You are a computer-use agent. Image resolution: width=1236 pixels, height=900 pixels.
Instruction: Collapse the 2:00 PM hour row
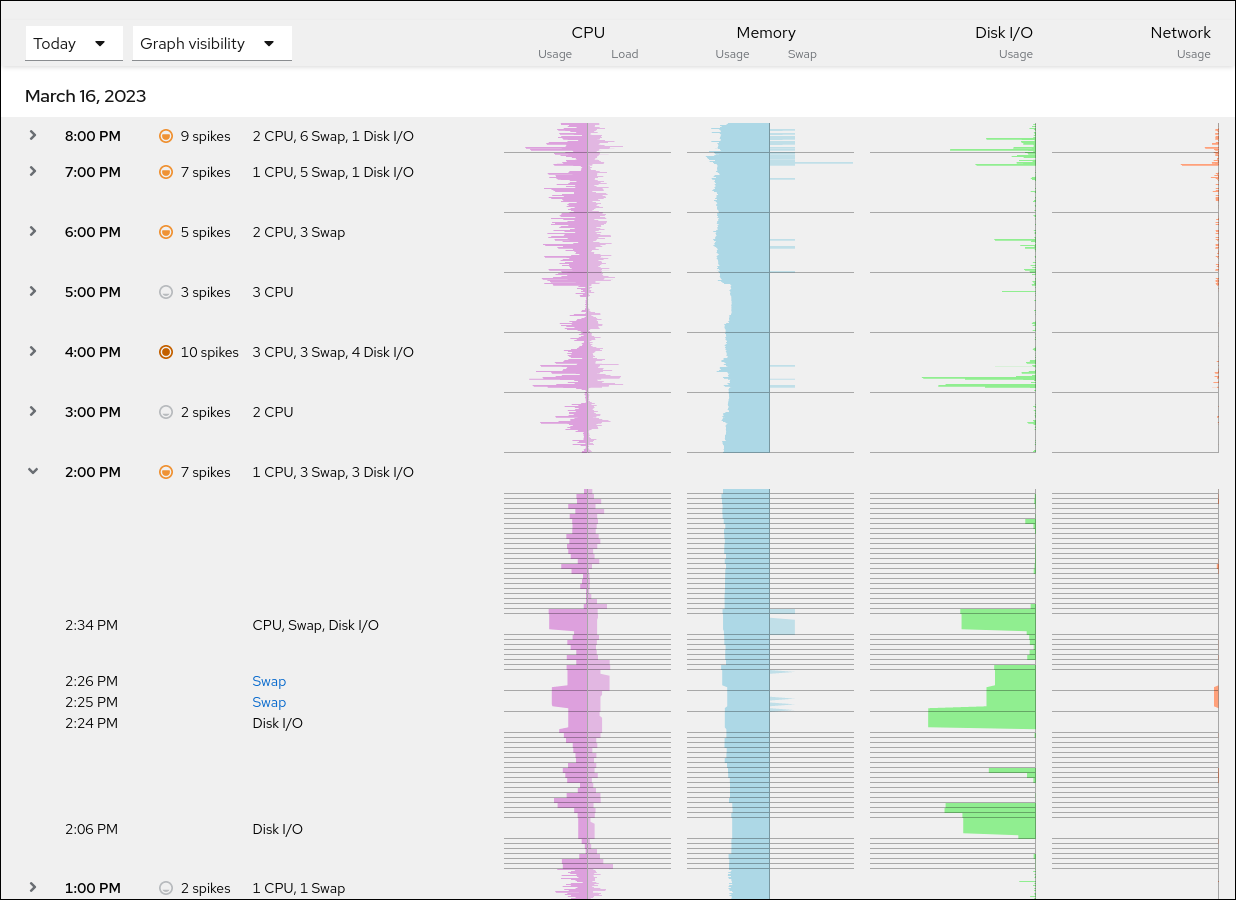pos(33,471)
